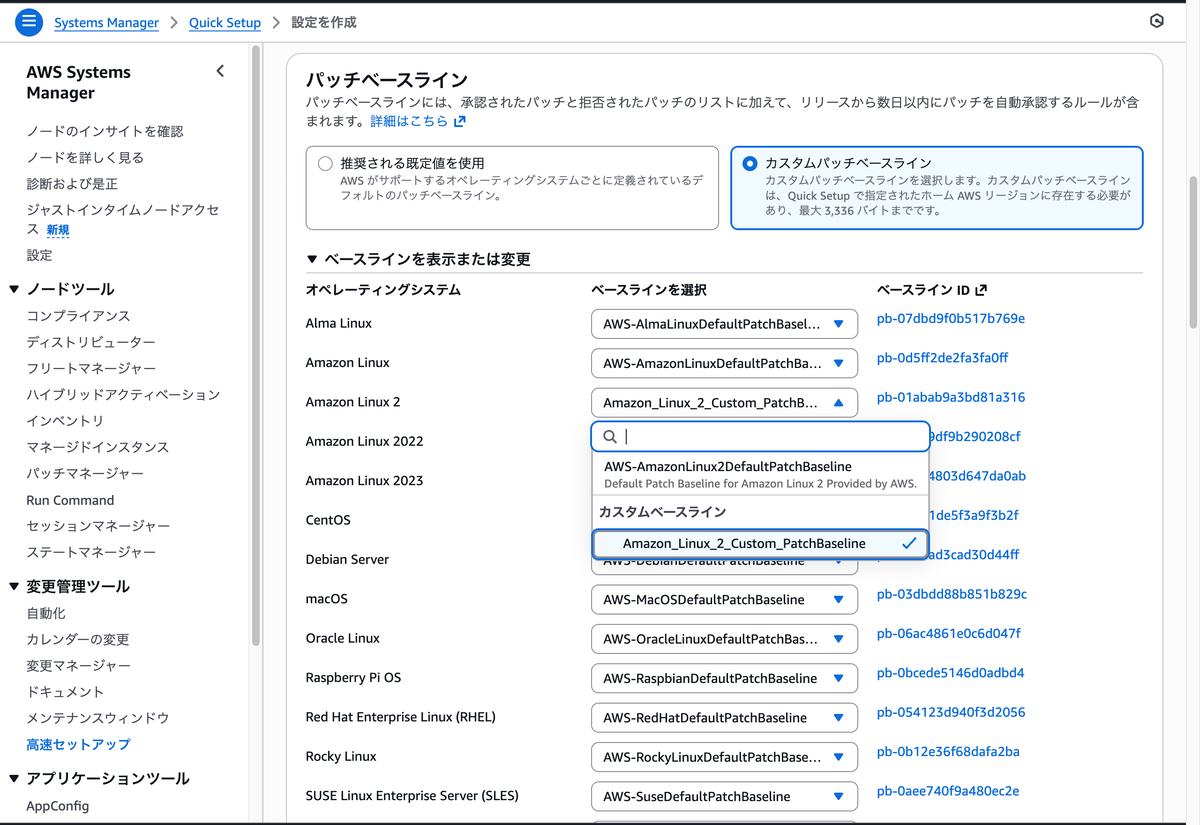The image size is (1200, 825).
Task: Close the Amazon Linux 2 baseline dropdown
Action: [724, 403]
